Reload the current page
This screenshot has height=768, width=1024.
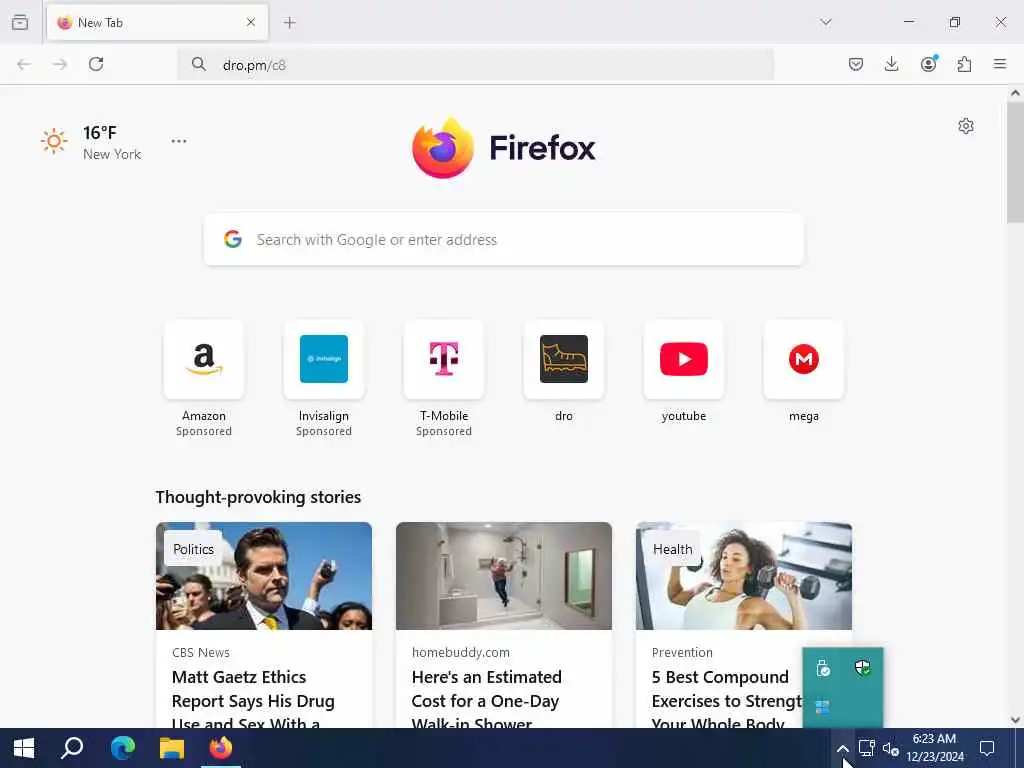coord(96,64)
